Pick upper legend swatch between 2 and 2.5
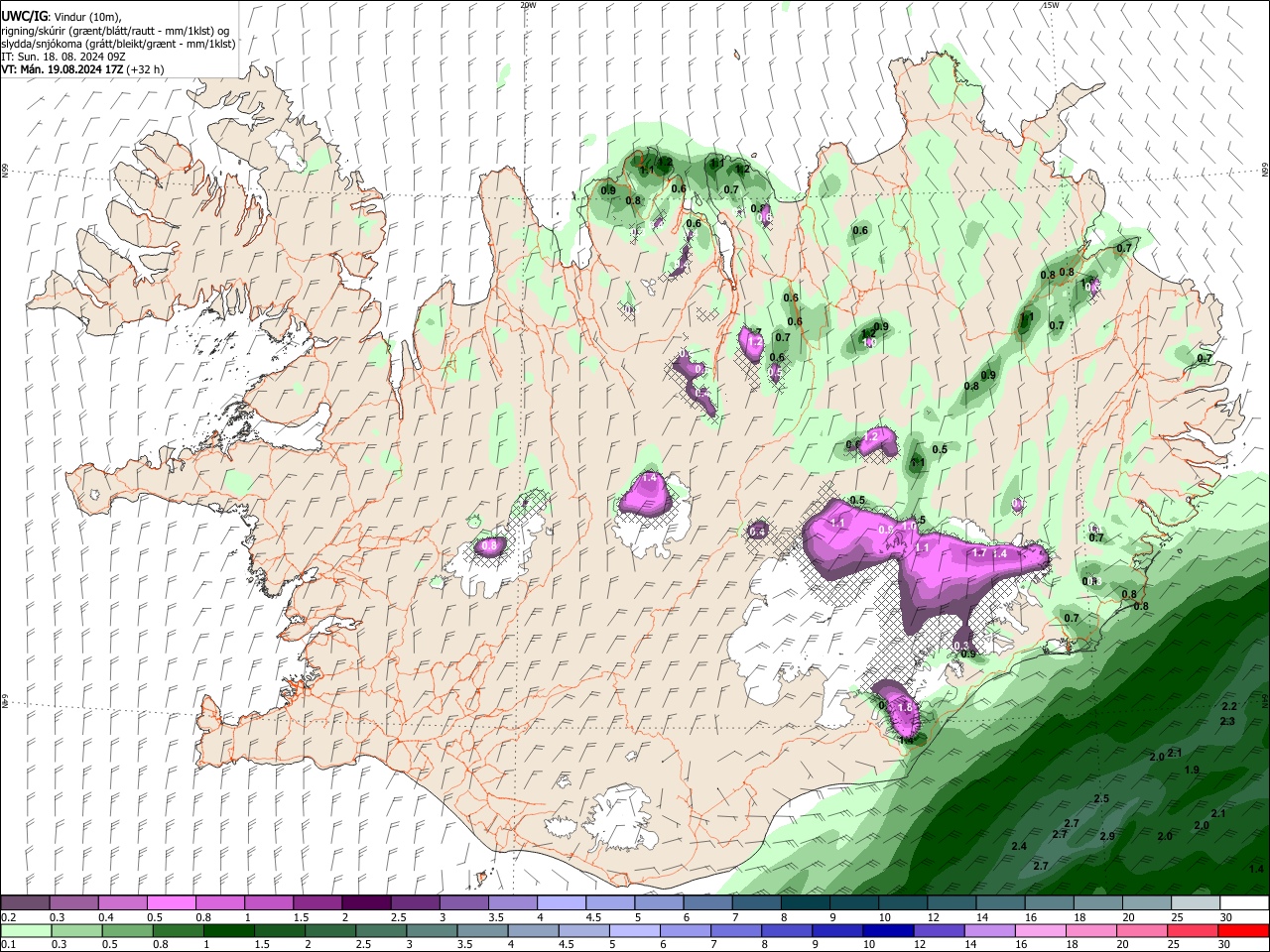 [366, 903]
